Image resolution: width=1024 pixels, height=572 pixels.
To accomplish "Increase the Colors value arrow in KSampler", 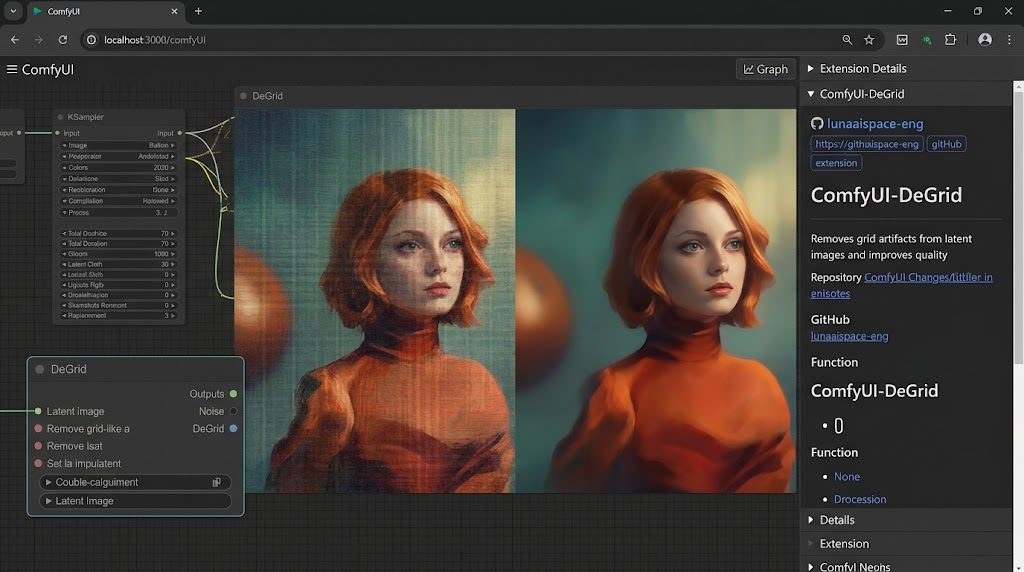I will tap(172, 168).
